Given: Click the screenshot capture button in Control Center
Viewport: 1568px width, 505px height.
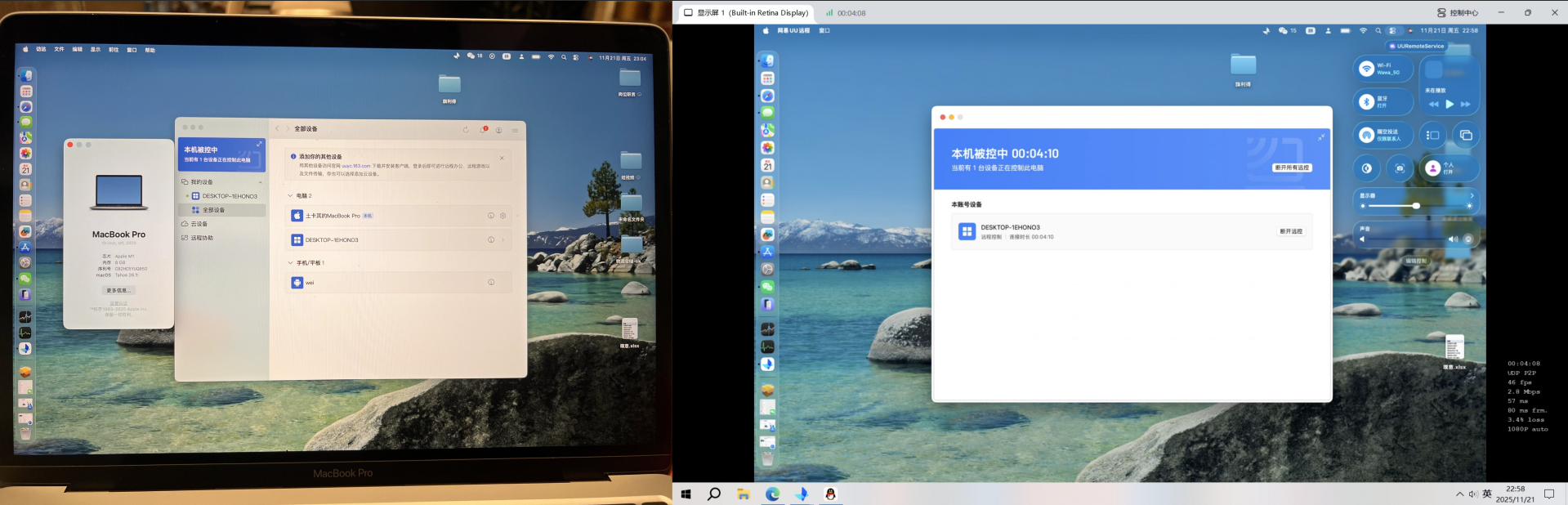Looking at the screenshot, I should pyautogui.click(x=1400, y=168).
